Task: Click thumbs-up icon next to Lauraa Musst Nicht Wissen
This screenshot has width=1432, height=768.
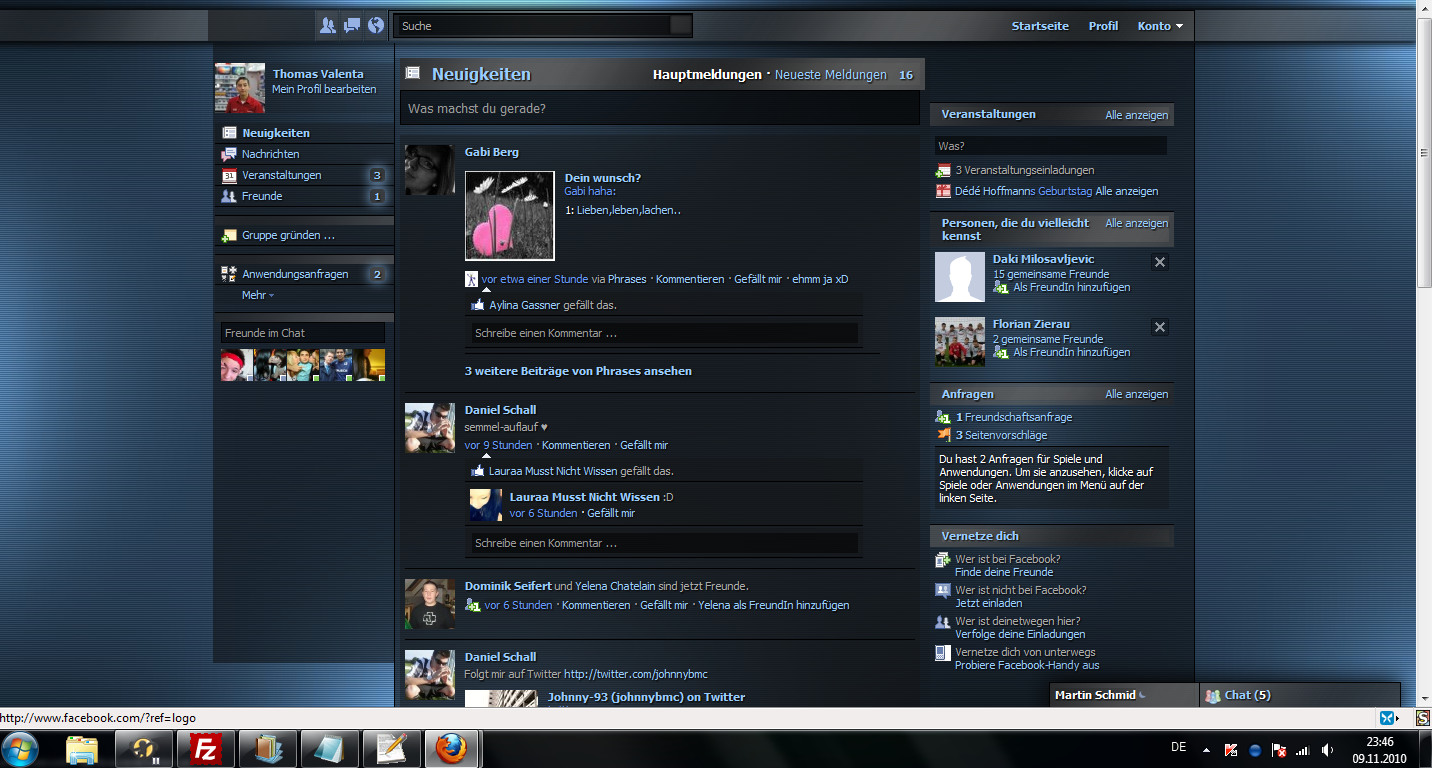Action: (478, 470)
